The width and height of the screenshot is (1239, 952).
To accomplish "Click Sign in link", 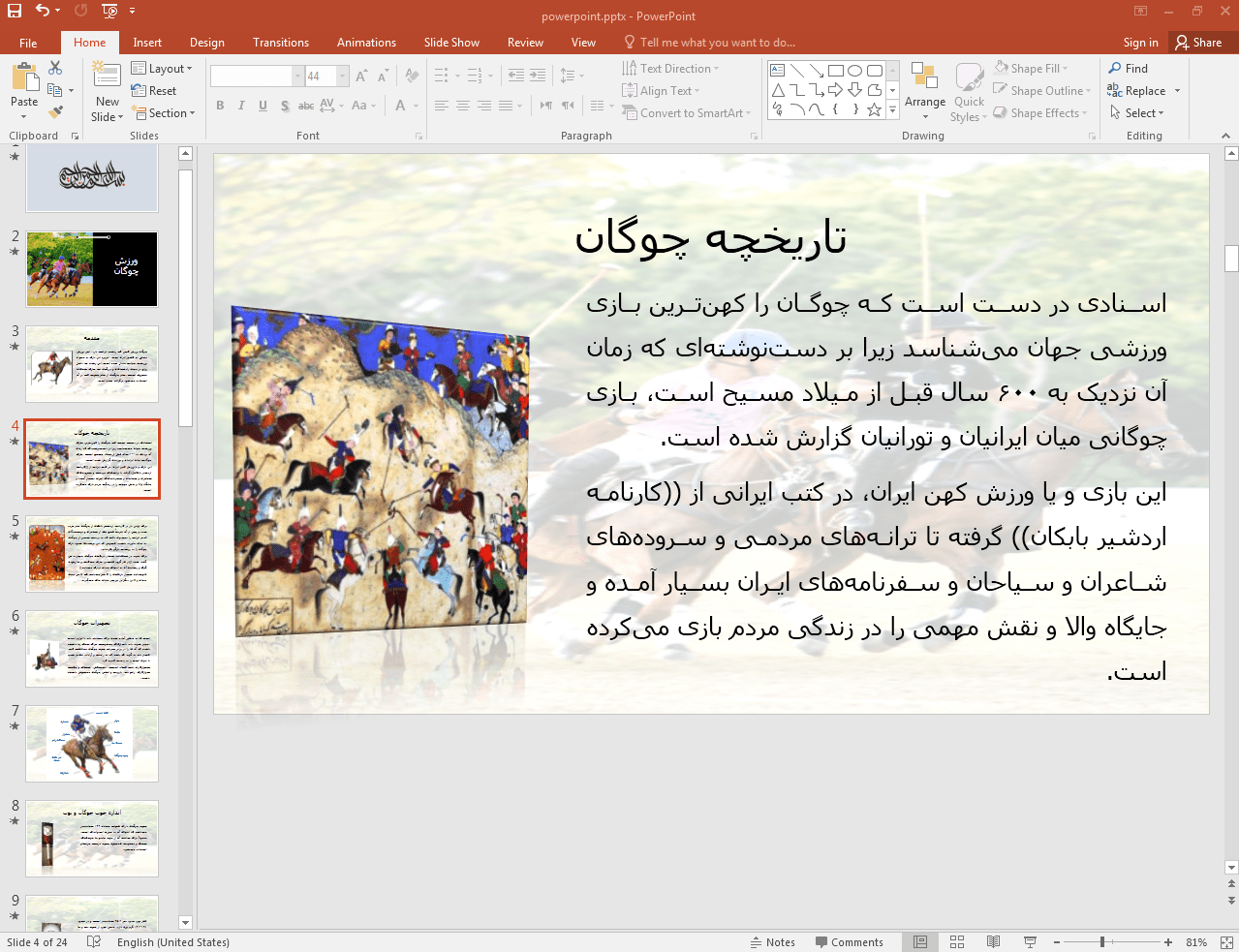I will (x=1140, y=43).
